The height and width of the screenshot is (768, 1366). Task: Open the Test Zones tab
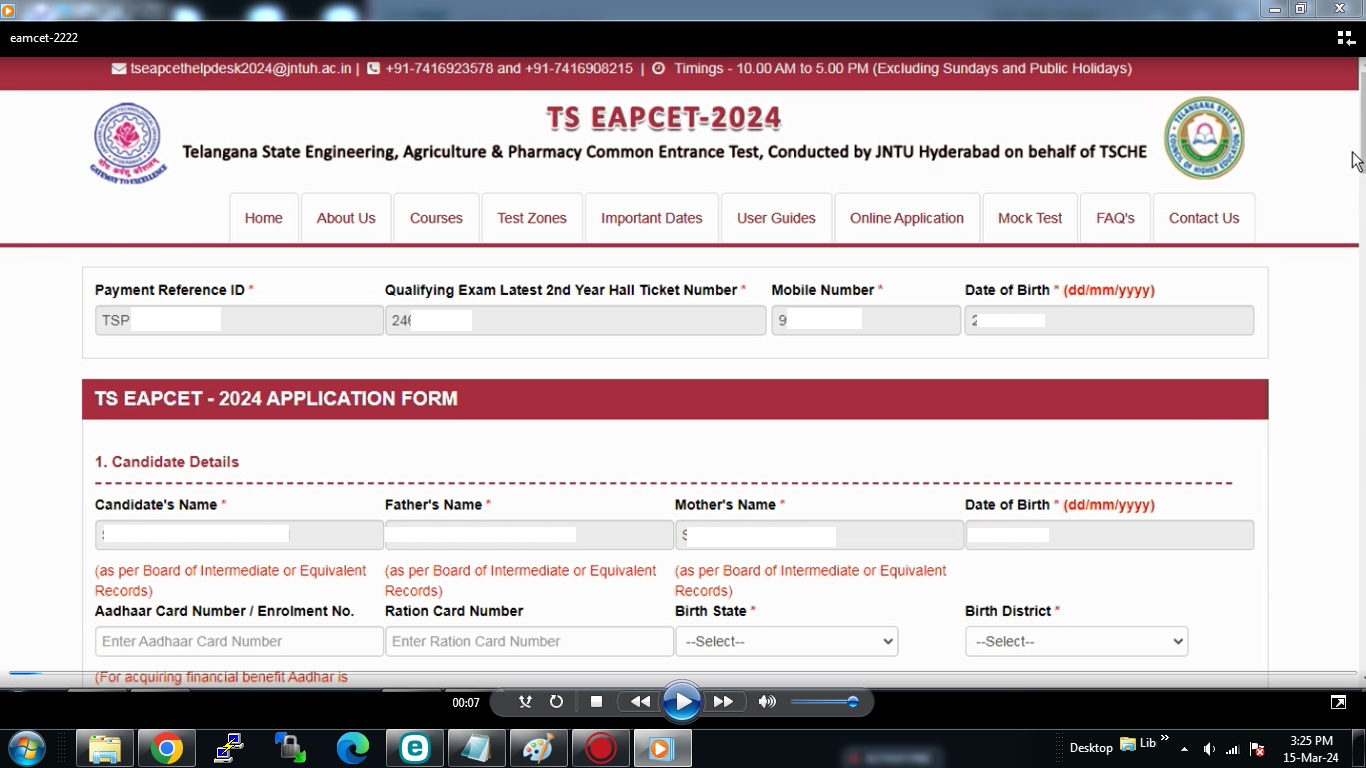point(532,218)
